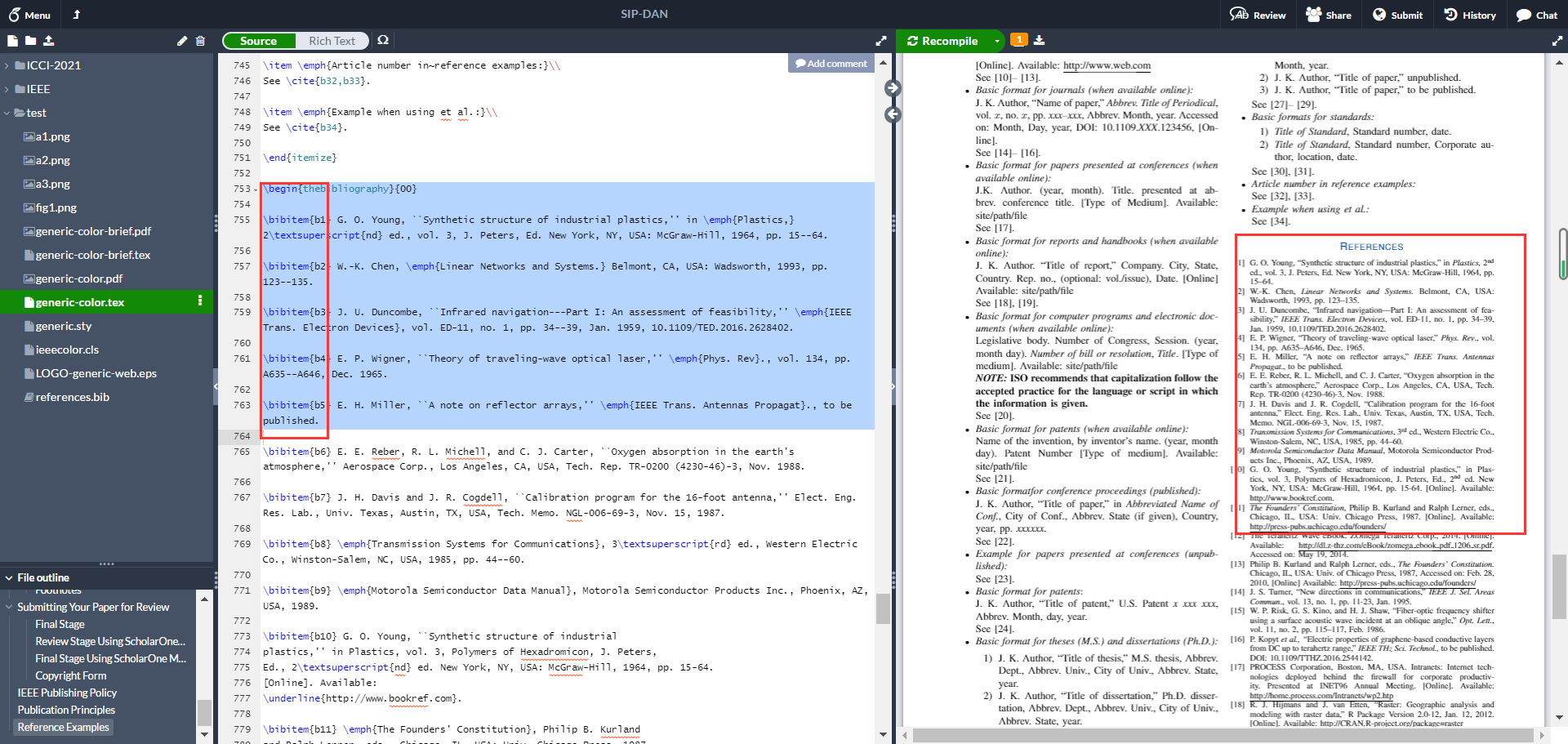Open the Chat panel
The height and width of the screenshot is (744, 1568).
point(1538,14)
